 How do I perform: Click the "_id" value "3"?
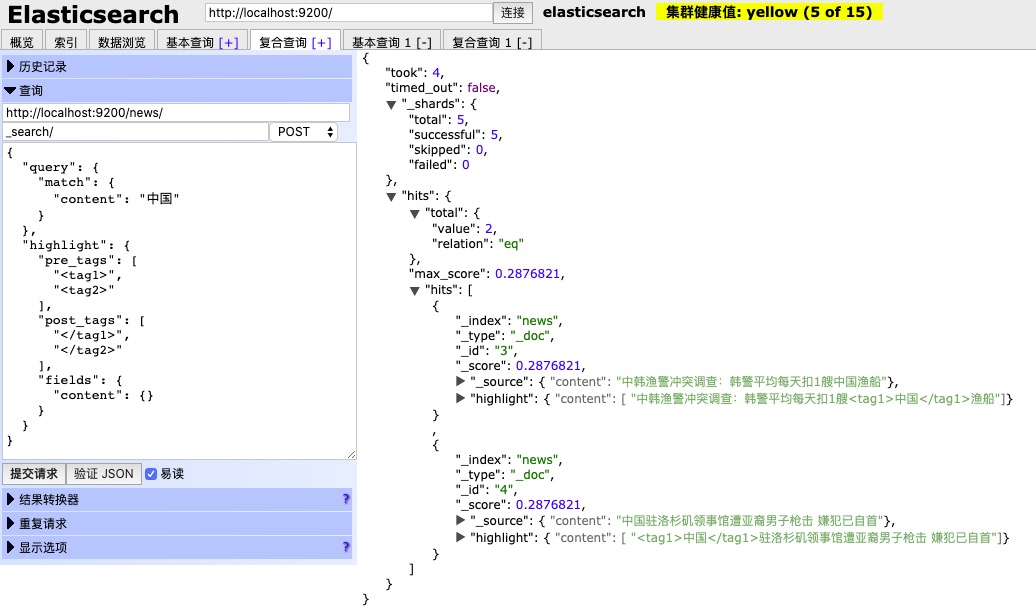[503, 351]
